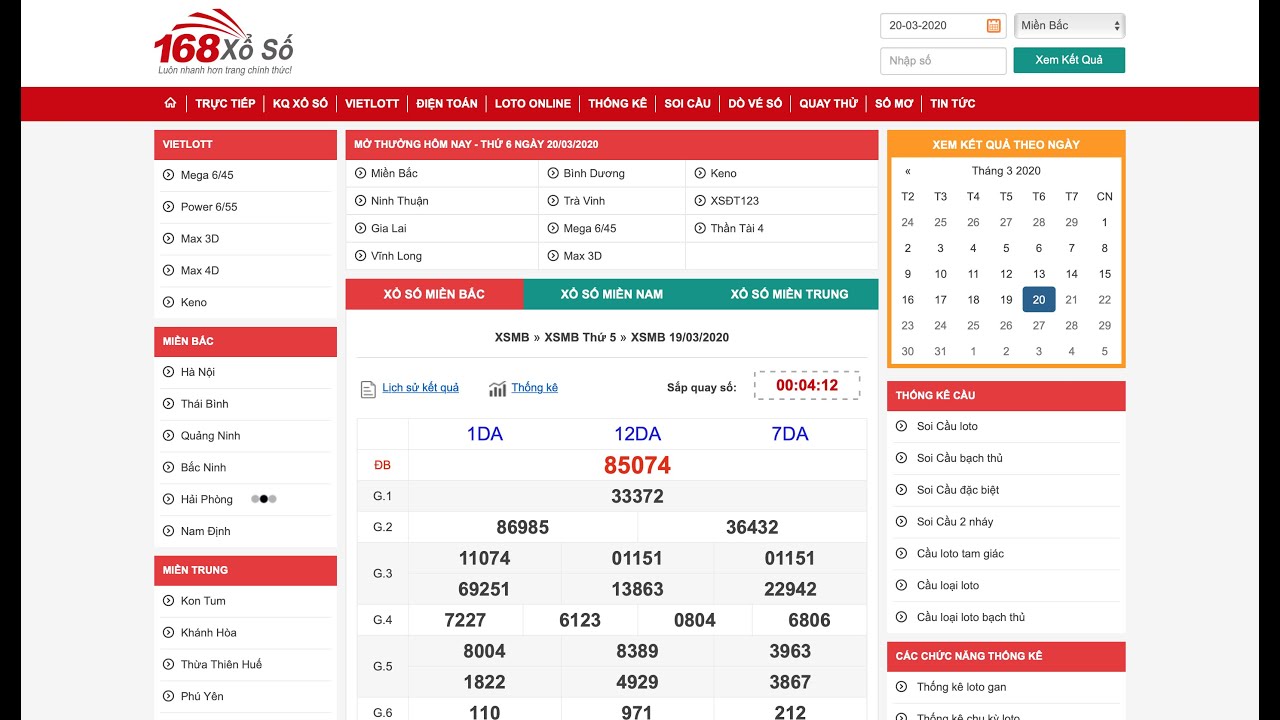
Task: Click the document icon beside Lịch sử kết quả
Action: [367, 389]
